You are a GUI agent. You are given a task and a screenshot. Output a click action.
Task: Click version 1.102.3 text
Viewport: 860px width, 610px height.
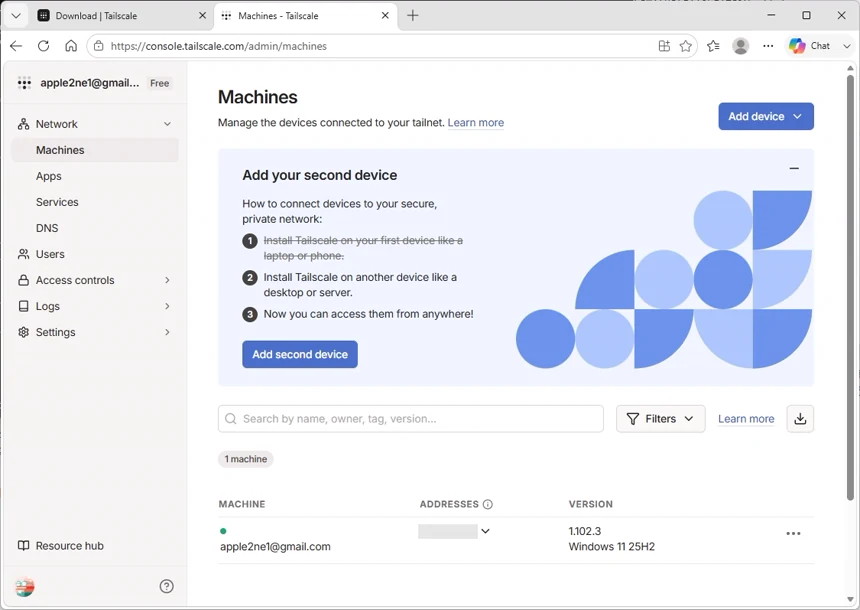point(585,531)
